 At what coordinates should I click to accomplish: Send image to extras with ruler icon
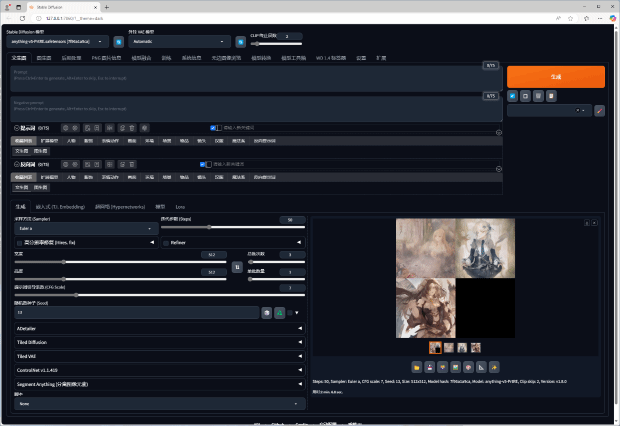[481, 367]
